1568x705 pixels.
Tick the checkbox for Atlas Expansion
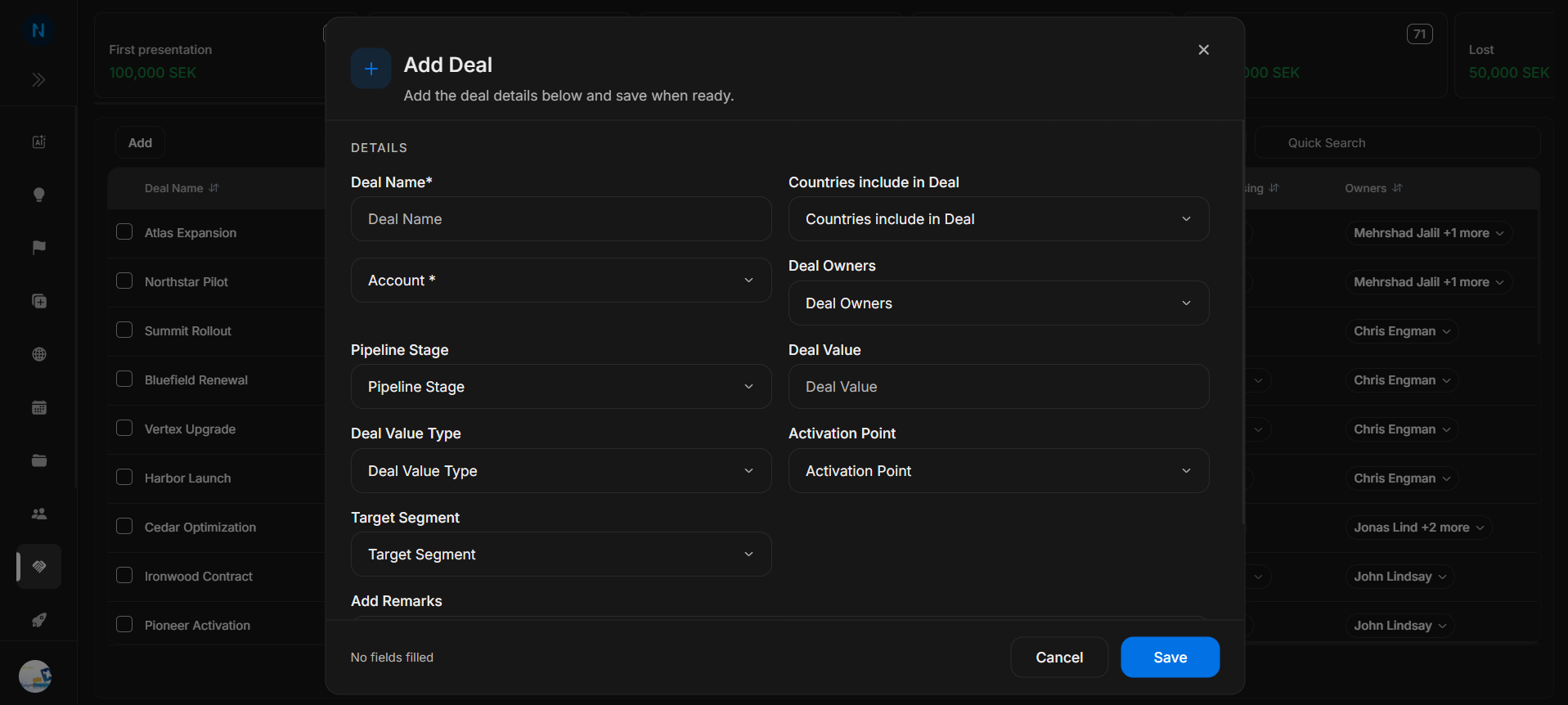[124, 231]
